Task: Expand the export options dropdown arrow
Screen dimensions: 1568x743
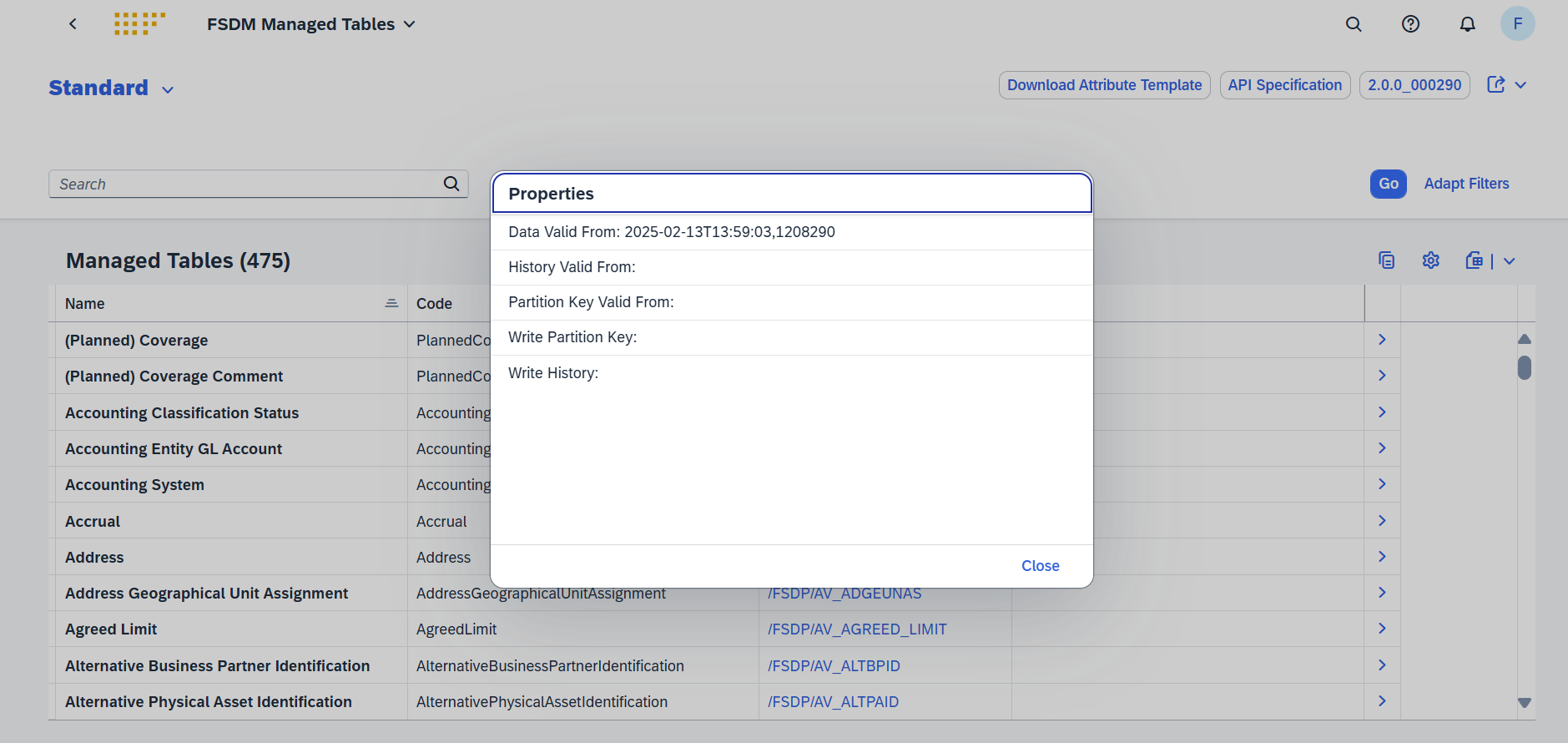Action: click(1510, 261)
